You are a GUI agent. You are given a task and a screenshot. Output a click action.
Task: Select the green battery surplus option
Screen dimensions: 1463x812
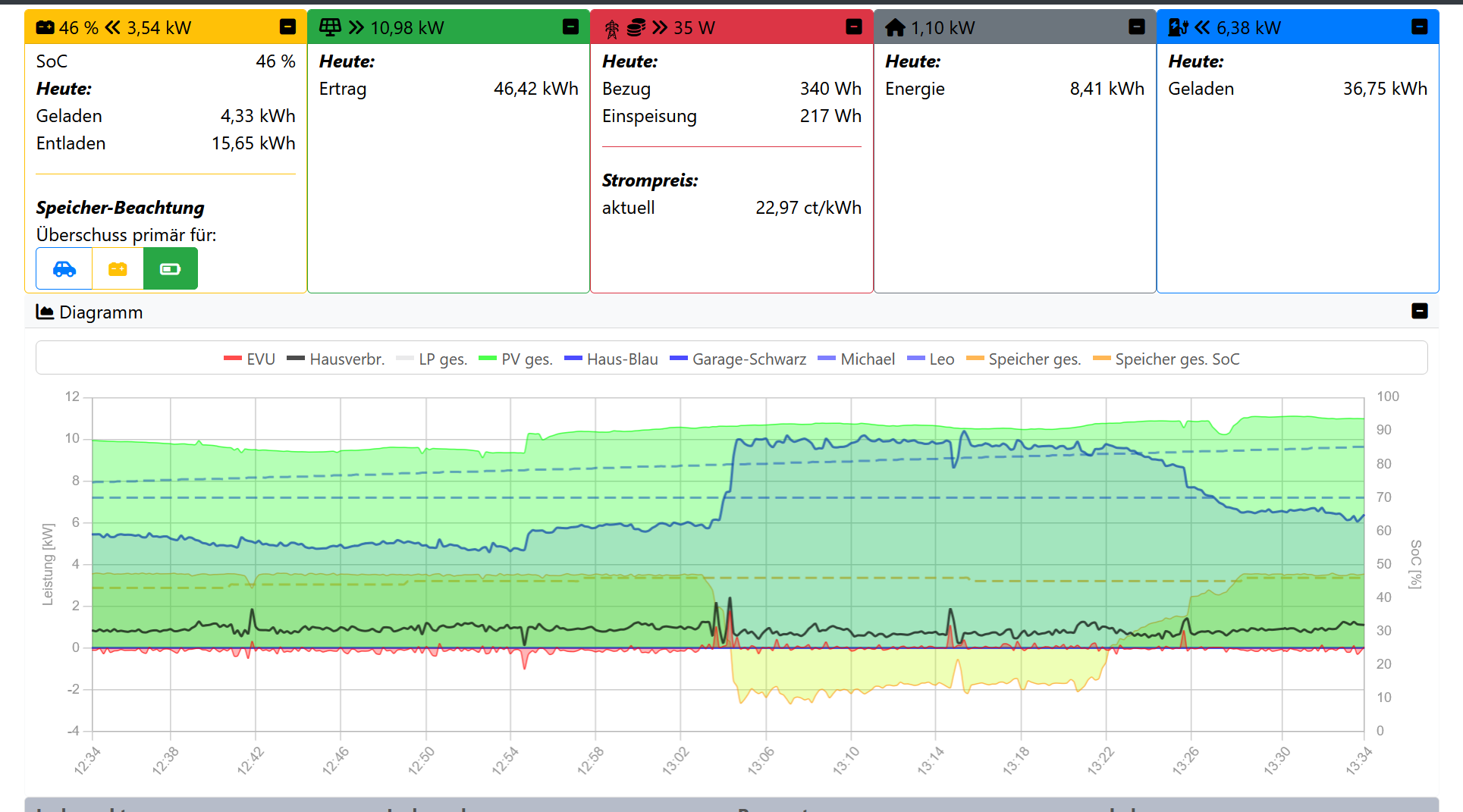[170, 268]
